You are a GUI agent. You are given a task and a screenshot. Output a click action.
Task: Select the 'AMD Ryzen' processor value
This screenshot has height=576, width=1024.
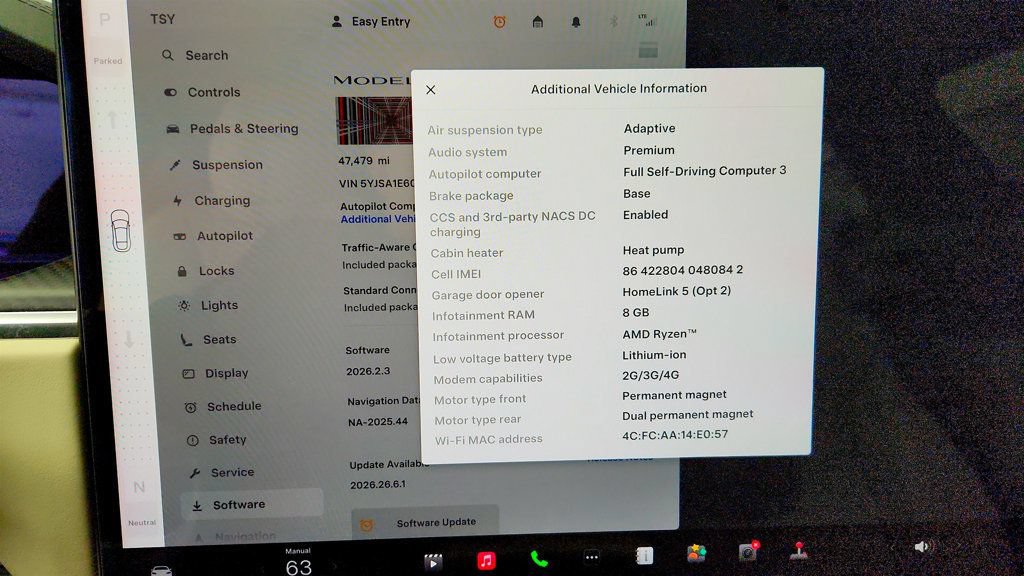pos(659,334)
